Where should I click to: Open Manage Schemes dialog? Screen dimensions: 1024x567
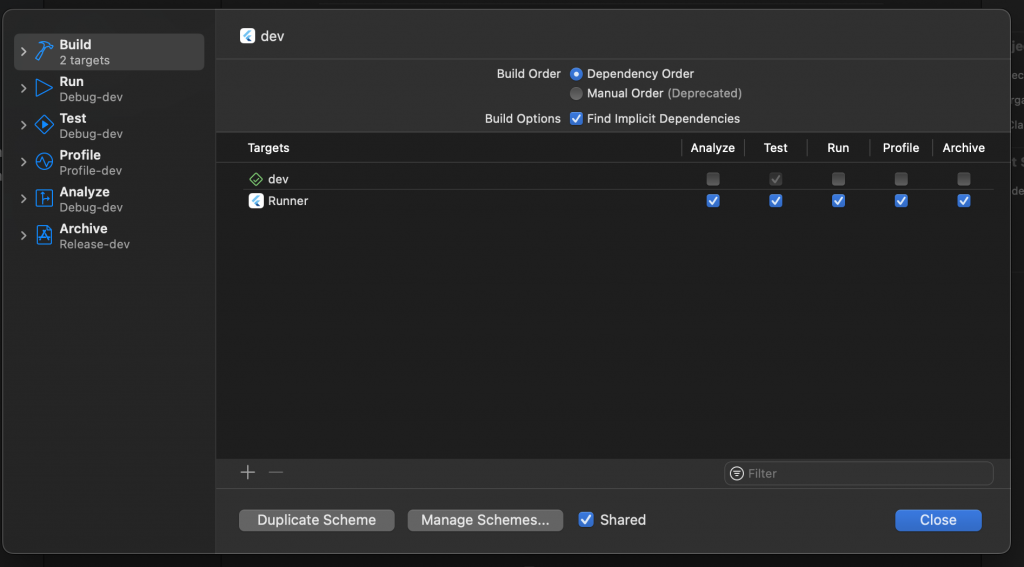click(485, 520)
